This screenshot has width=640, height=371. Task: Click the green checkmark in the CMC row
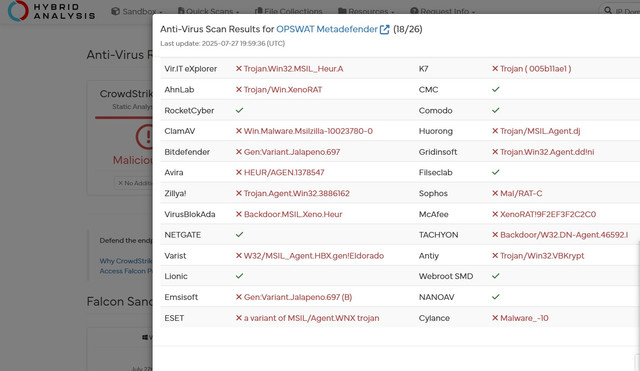click(496, 89)
